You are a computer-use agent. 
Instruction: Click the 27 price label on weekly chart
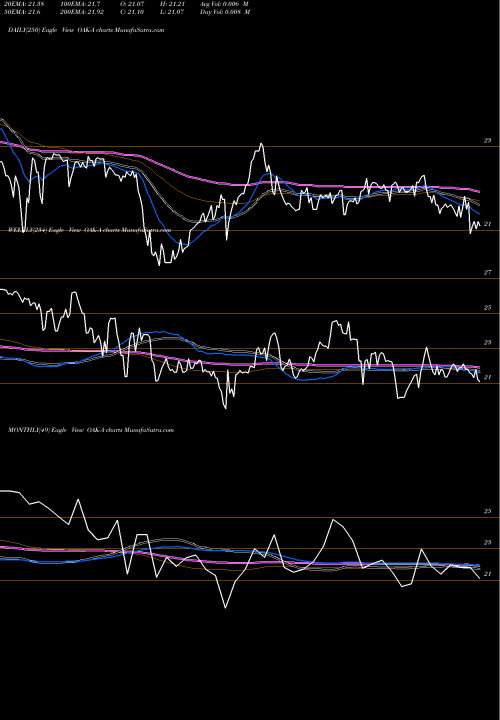click(x=488, y=273)
